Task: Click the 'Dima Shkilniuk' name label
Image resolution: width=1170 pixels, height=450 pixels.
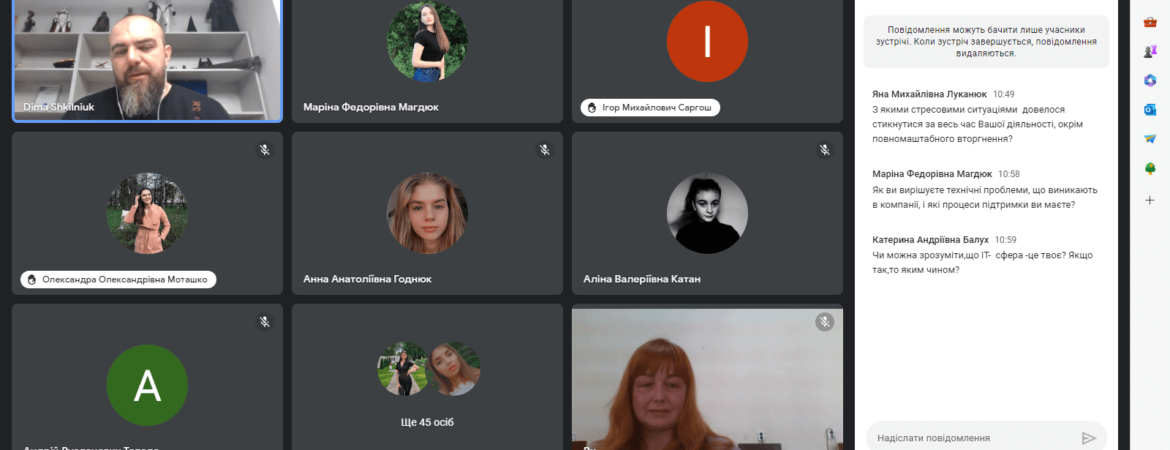Action: (59, 107)
